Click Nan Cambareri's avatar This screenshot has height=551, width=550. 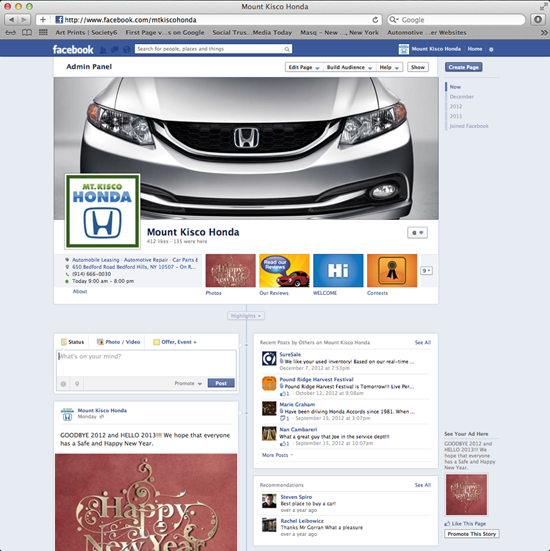pos(269,433)
